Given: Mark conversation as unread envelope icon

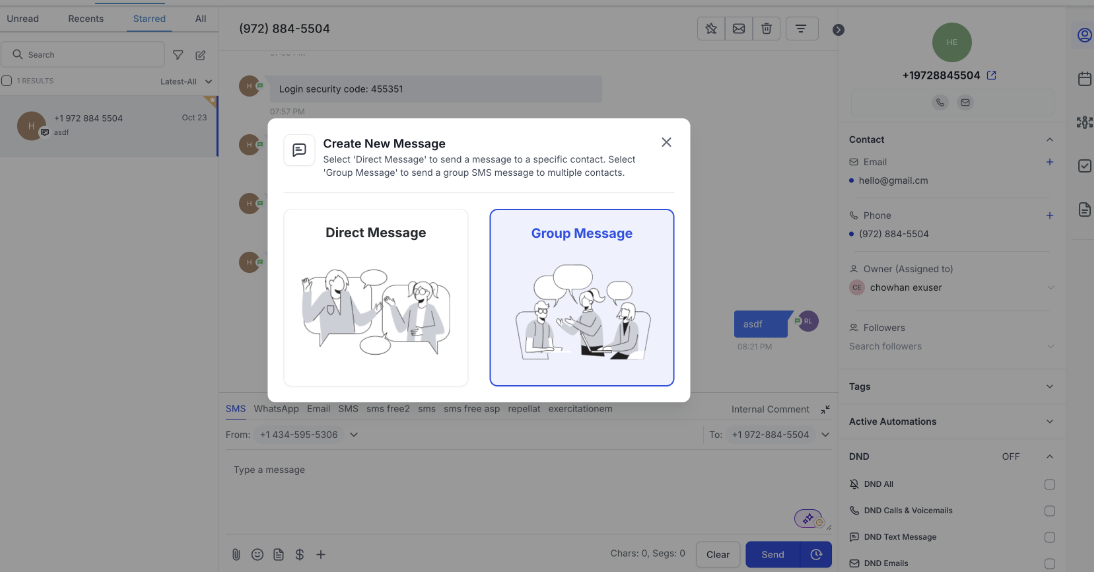Looking at the screenshot, I should 739,29.
